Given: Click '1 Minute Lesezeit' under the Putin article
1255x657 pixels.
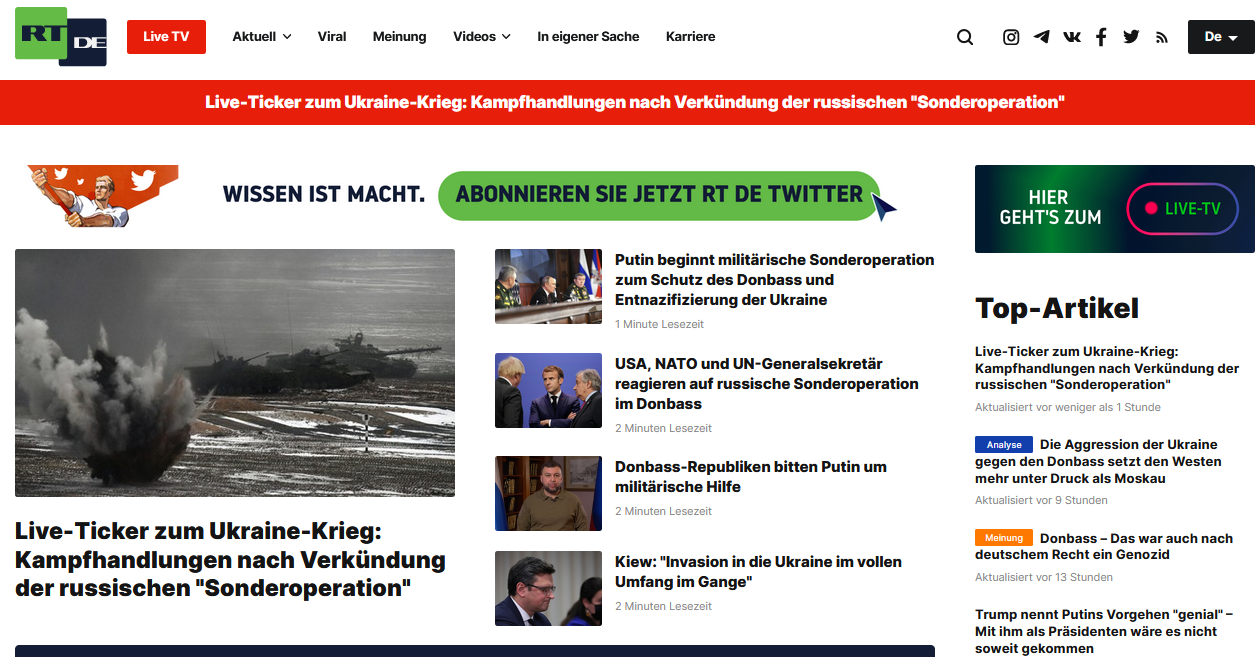Looking at the screenshot, I should pos(659,324).
